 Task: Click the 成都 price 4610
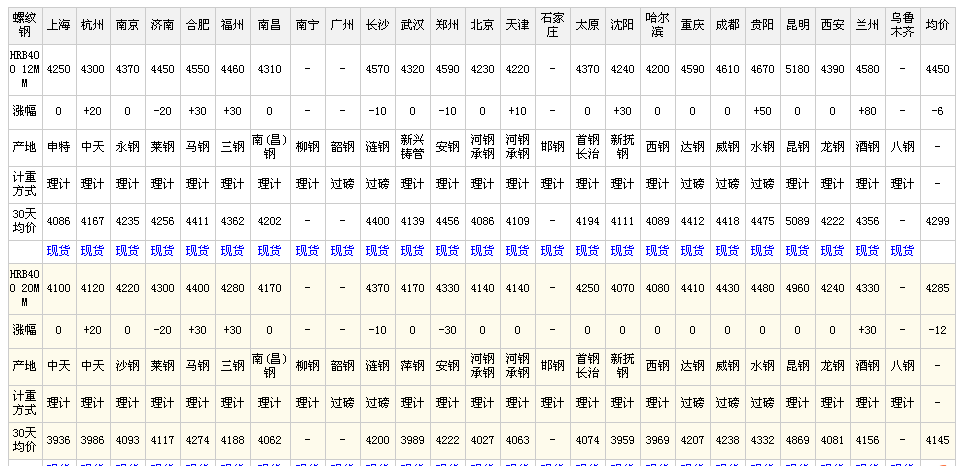[727, 70]
